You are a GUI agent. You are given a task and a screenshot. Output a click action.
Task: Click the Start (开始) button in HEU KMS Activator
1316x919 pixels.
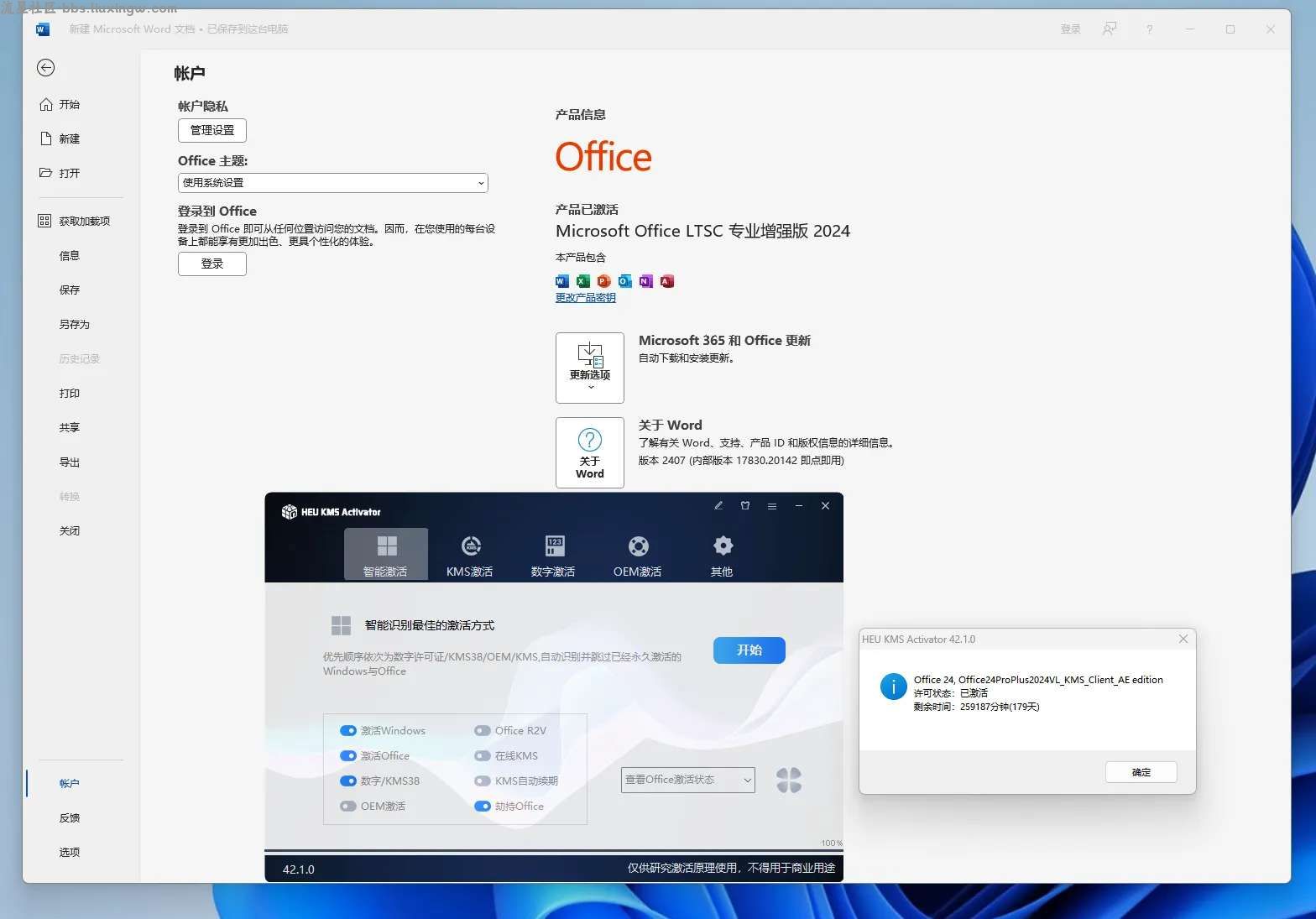749,650
